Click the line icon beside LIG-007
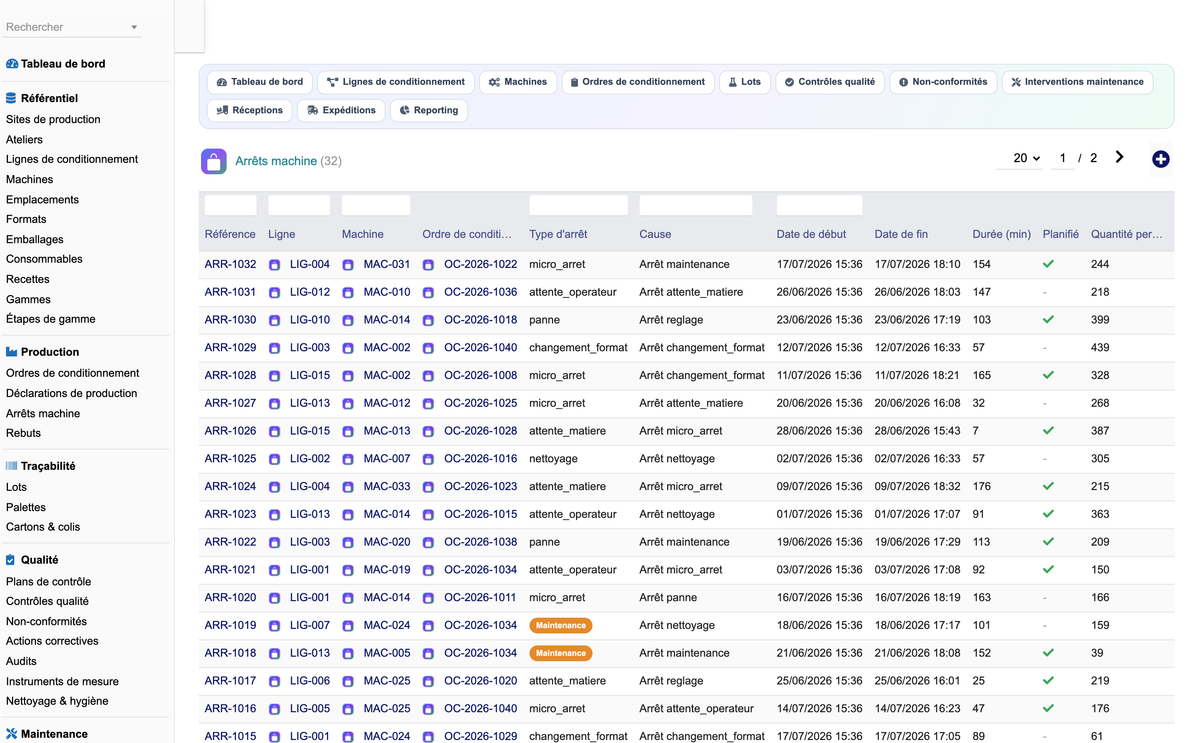1200x743 pixels. click(x=275, y=626)
